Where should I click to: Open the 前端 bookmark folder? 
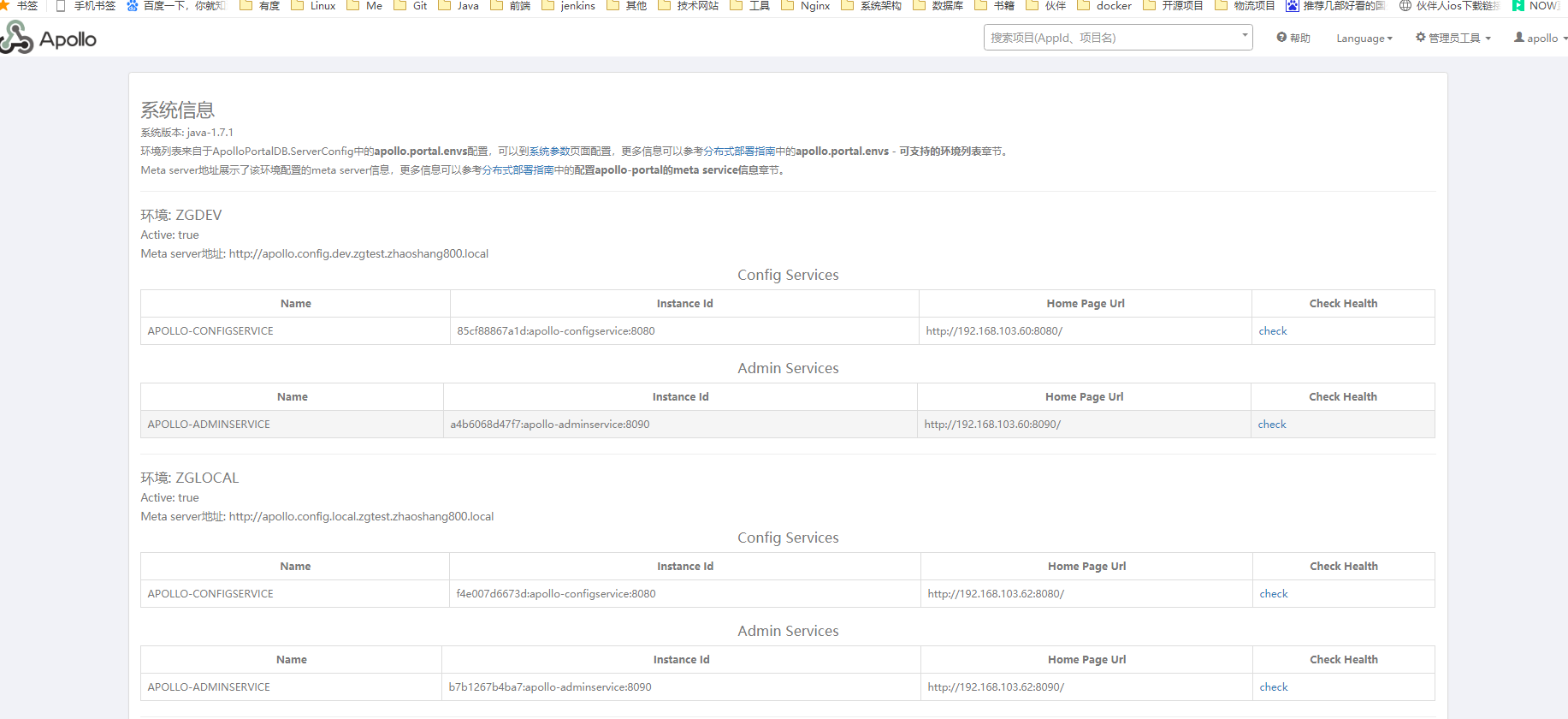click(510, 6)
